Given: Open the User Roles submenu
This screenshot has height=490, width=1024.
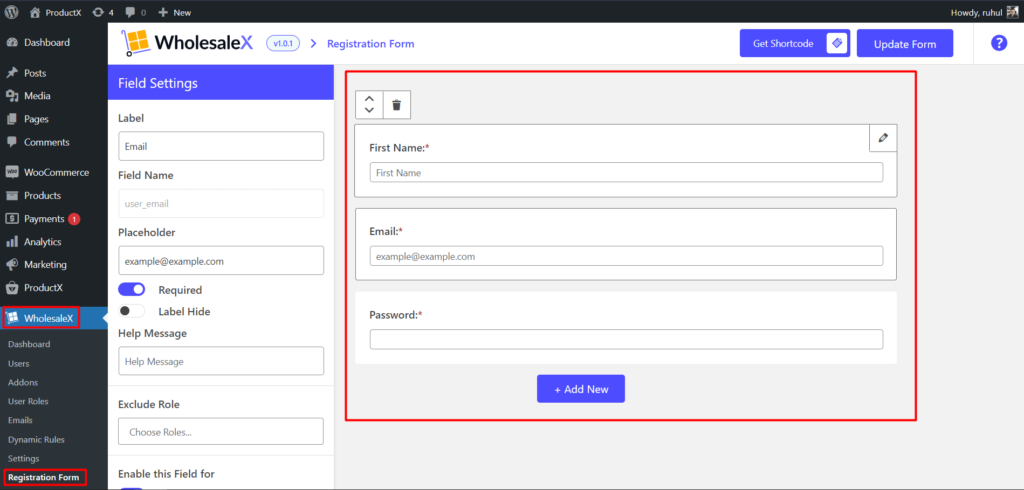Looking at the screenshot, I should click(x=28, y=401).
